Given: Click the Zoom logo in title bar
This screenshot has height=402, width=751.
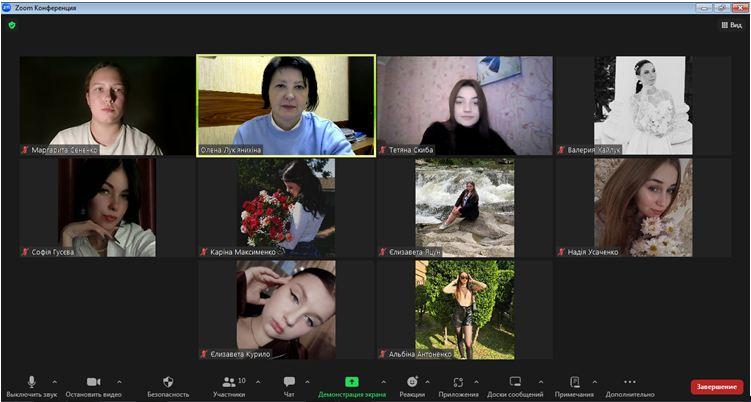Looking at the screenshot, I should tap(7, 8).
